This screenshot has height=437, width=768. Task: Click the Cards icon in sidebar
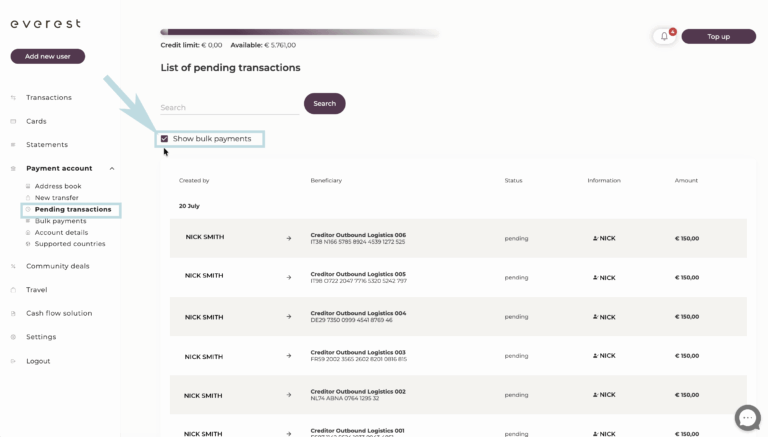(13, 121)
